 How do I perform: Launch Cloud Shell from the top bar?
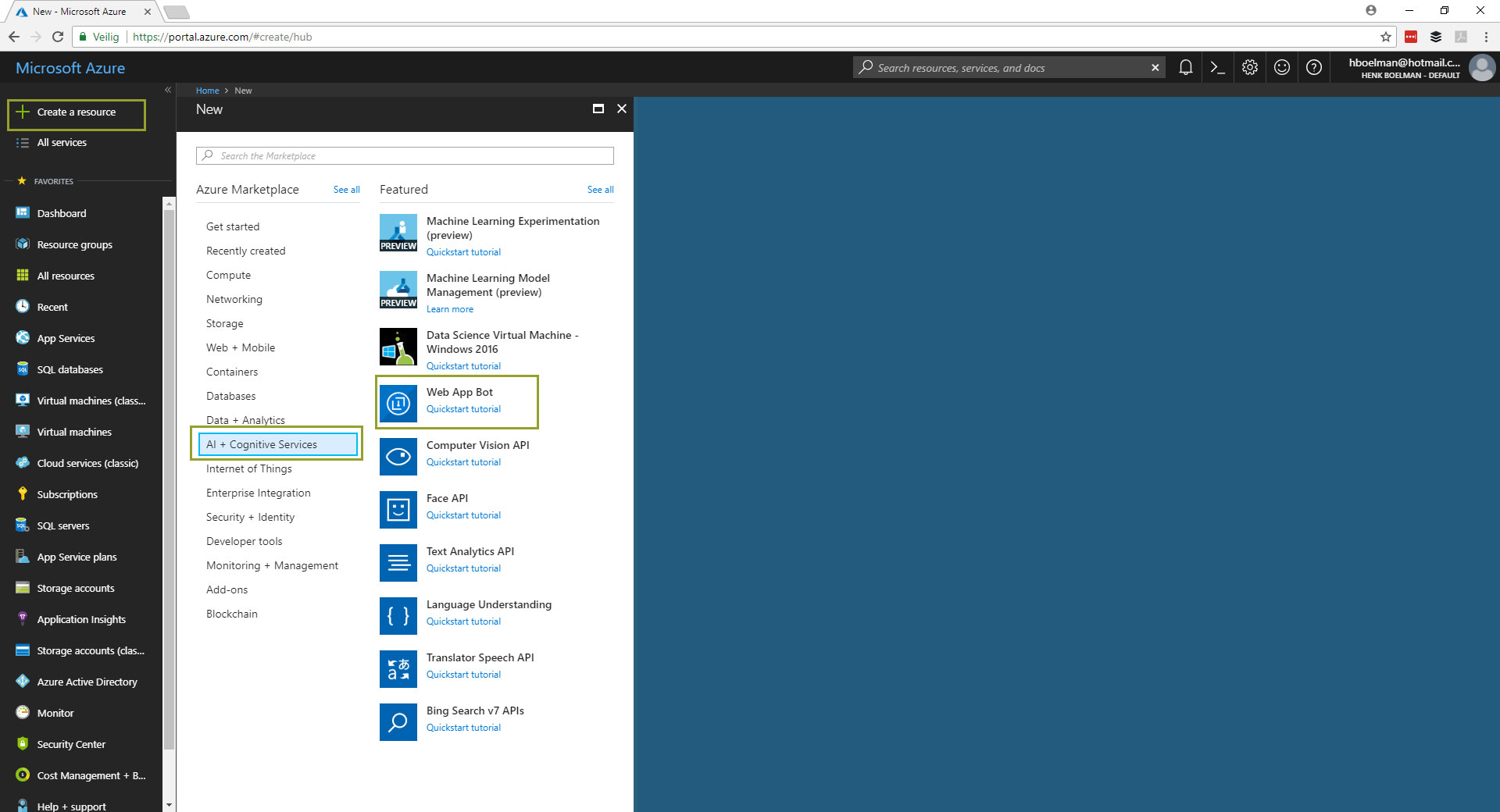click(1217, 68)
